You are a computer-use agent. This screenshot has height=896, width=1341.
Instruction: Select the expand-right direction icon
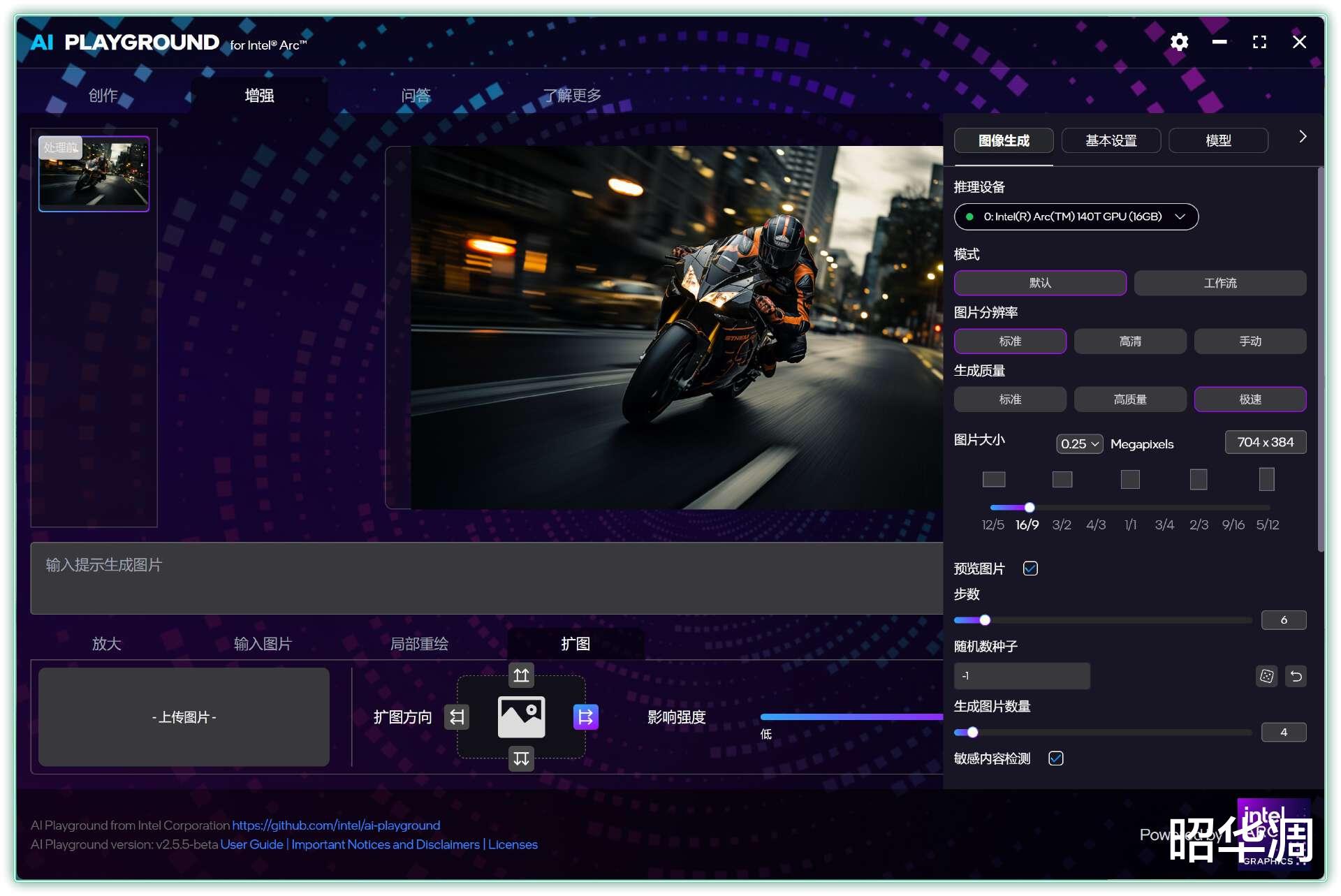coord(585,717)
